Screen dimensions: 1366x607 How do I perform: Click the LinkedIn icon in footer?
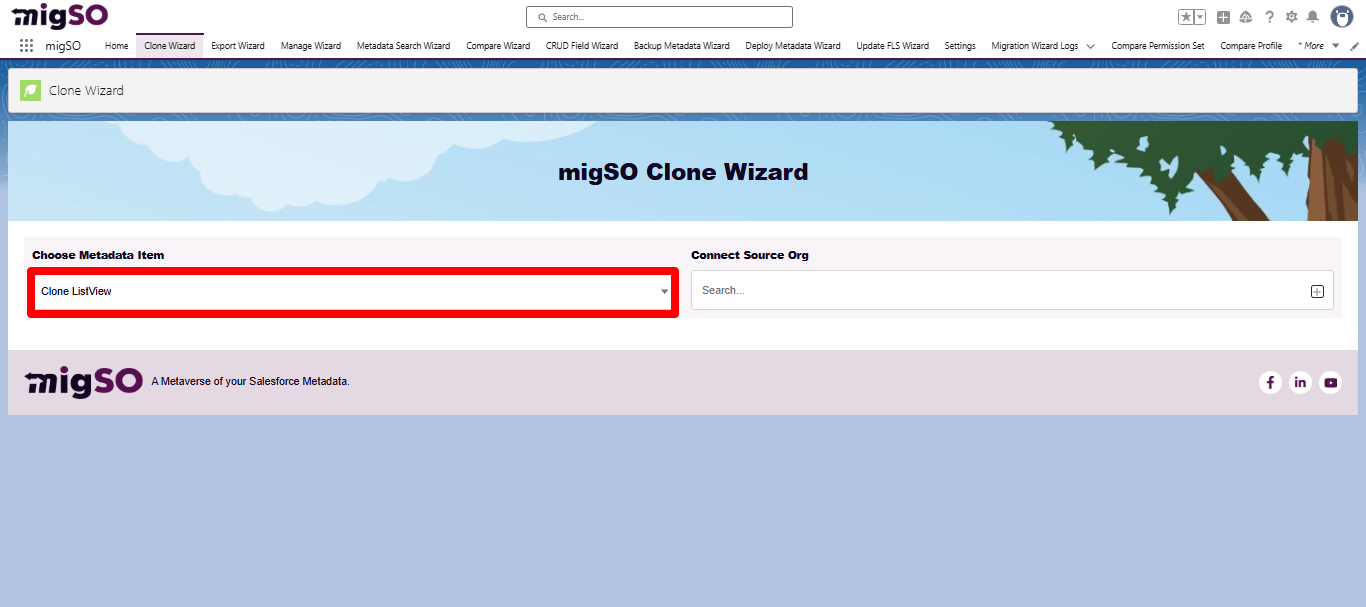(1300, 382)
